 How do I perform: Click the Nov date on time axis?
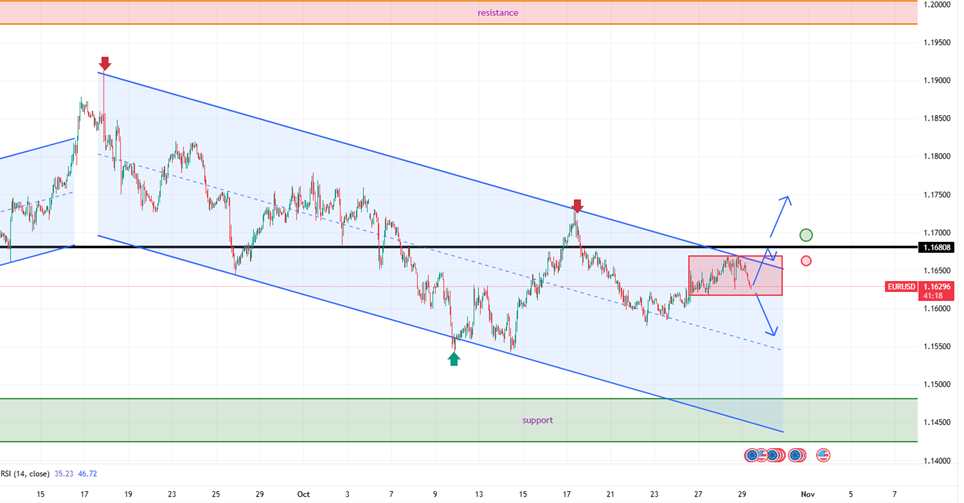pos(808,494)
